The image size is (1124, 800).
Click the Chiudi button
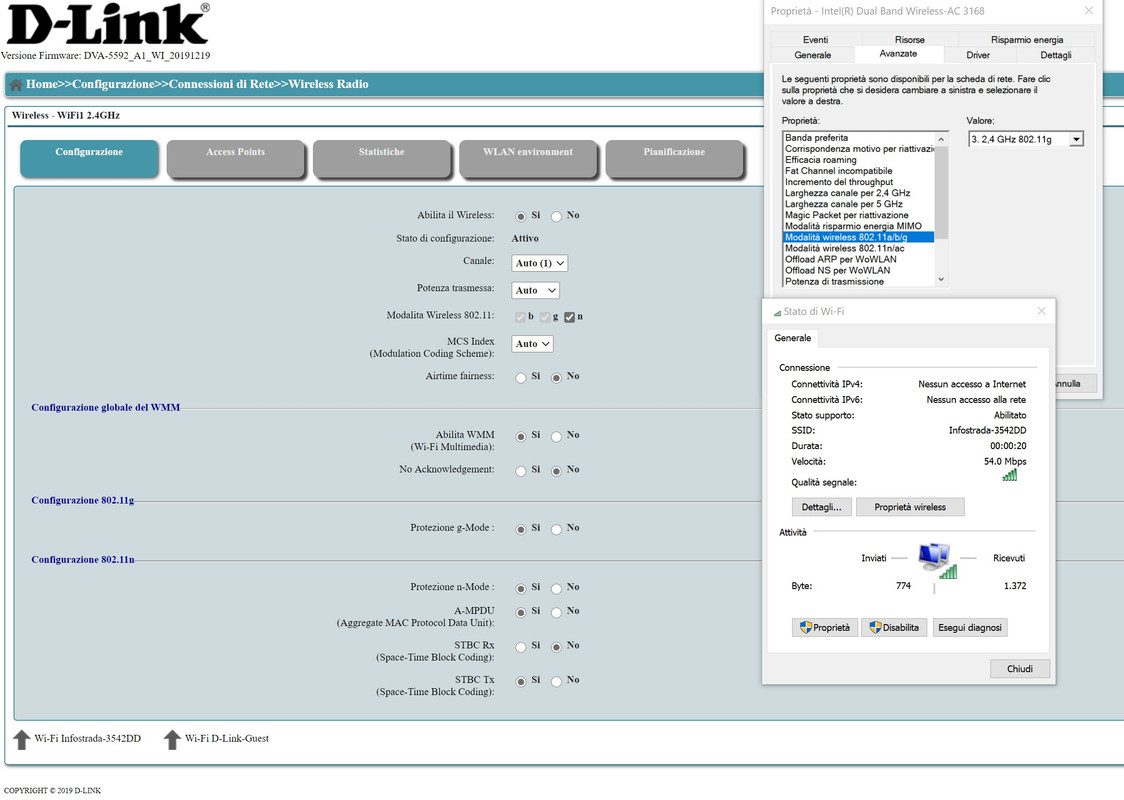[1019, 669]
